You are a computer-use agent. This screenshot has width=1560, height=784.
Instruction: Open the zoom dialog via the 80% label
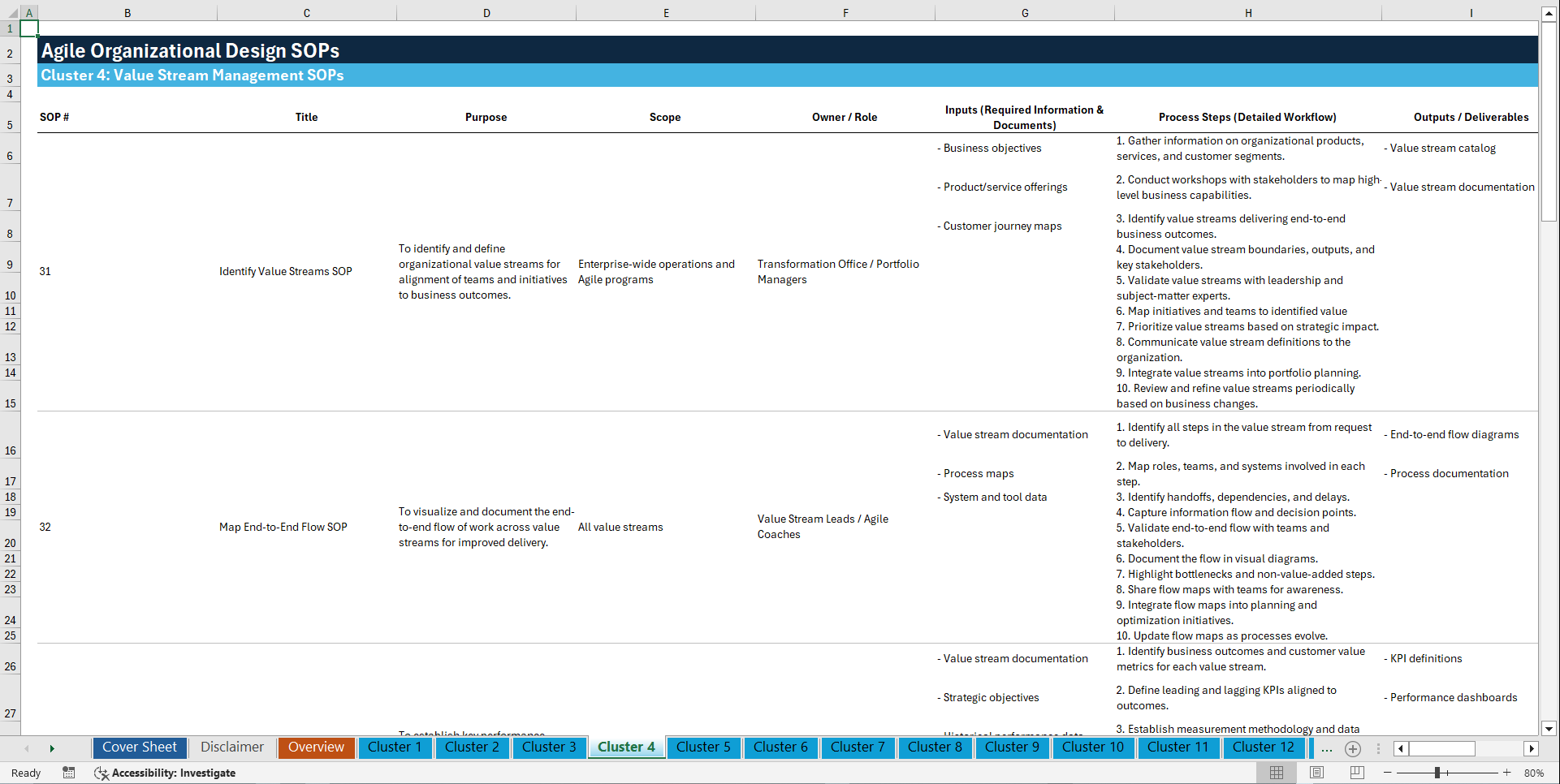tap(1534, 773)
